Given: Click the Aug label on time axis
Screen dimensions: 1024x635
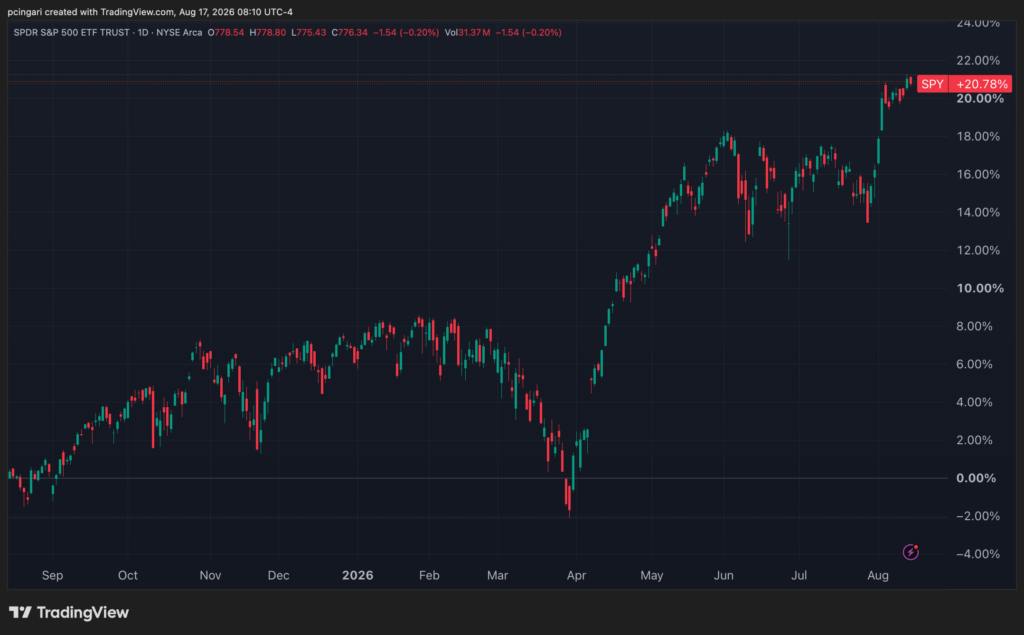Looking at the screenshot, I should point(878,576).
